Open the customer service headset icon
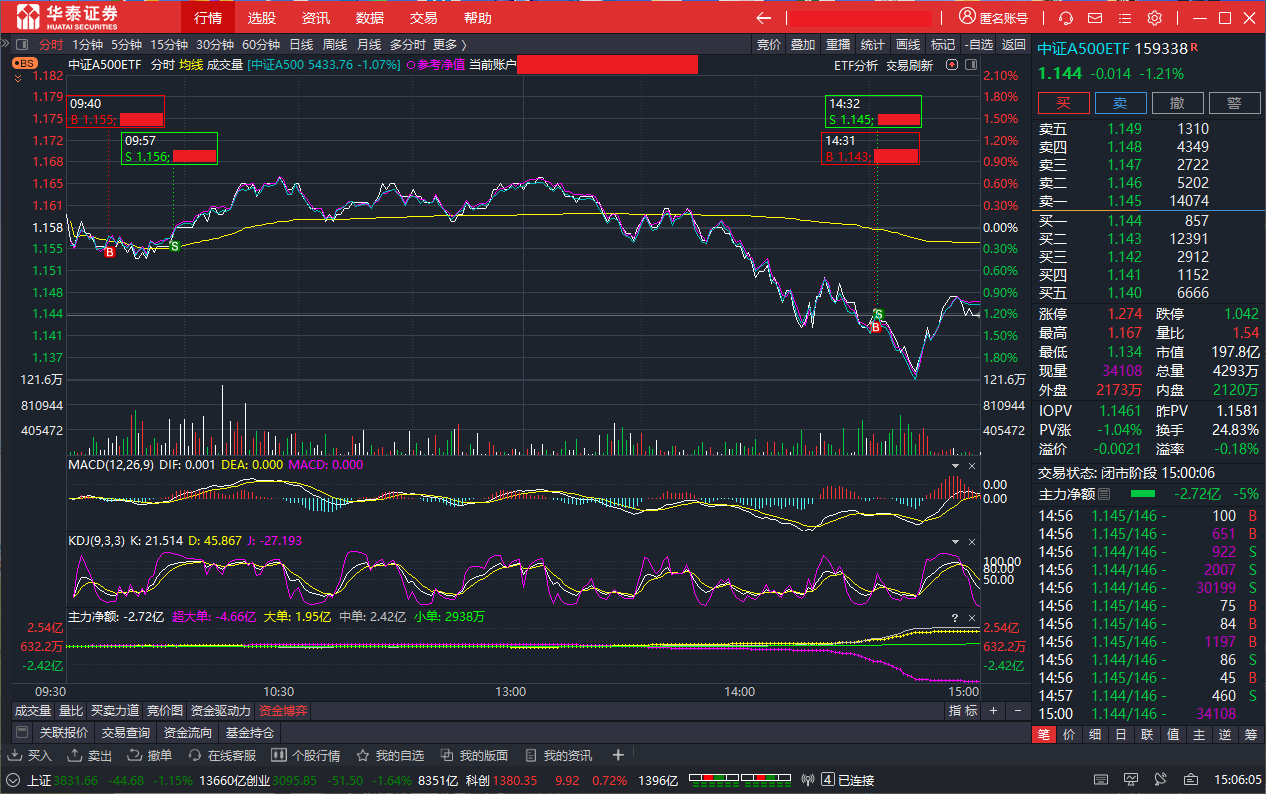 (x=1066, y=18)
